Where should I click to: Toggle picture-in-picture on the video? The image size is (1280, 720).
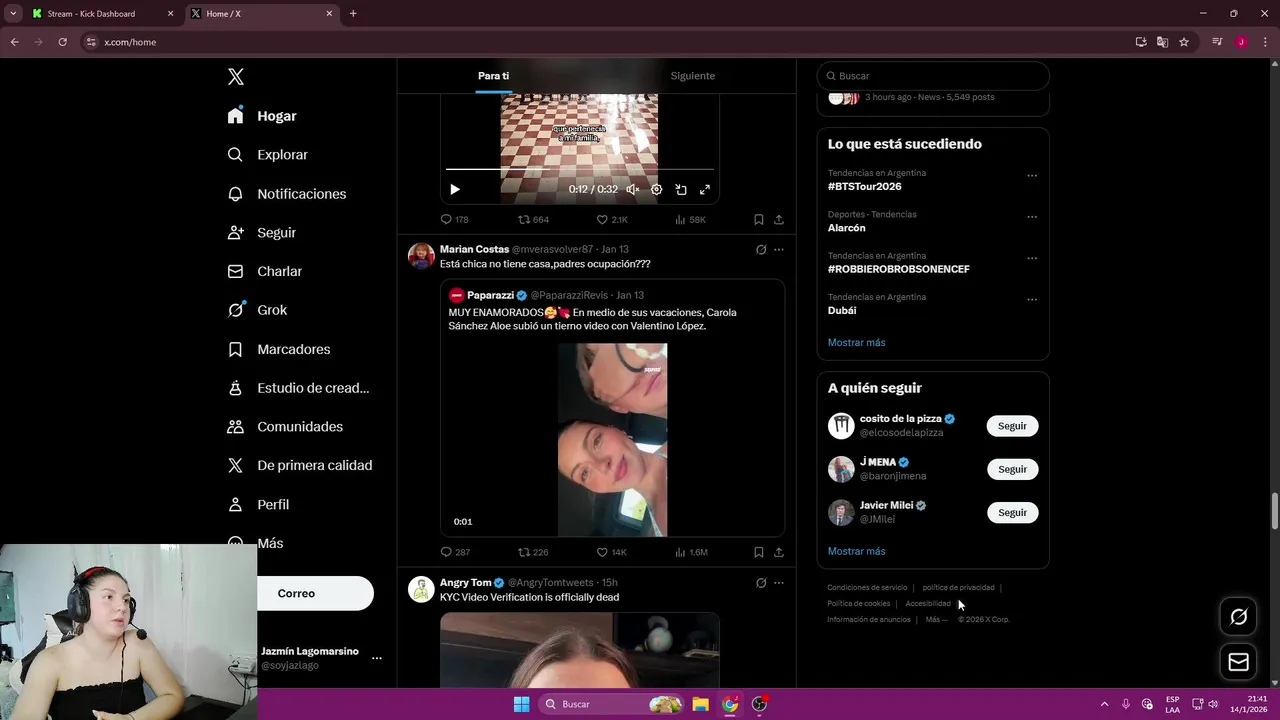[x=680, y=189]
